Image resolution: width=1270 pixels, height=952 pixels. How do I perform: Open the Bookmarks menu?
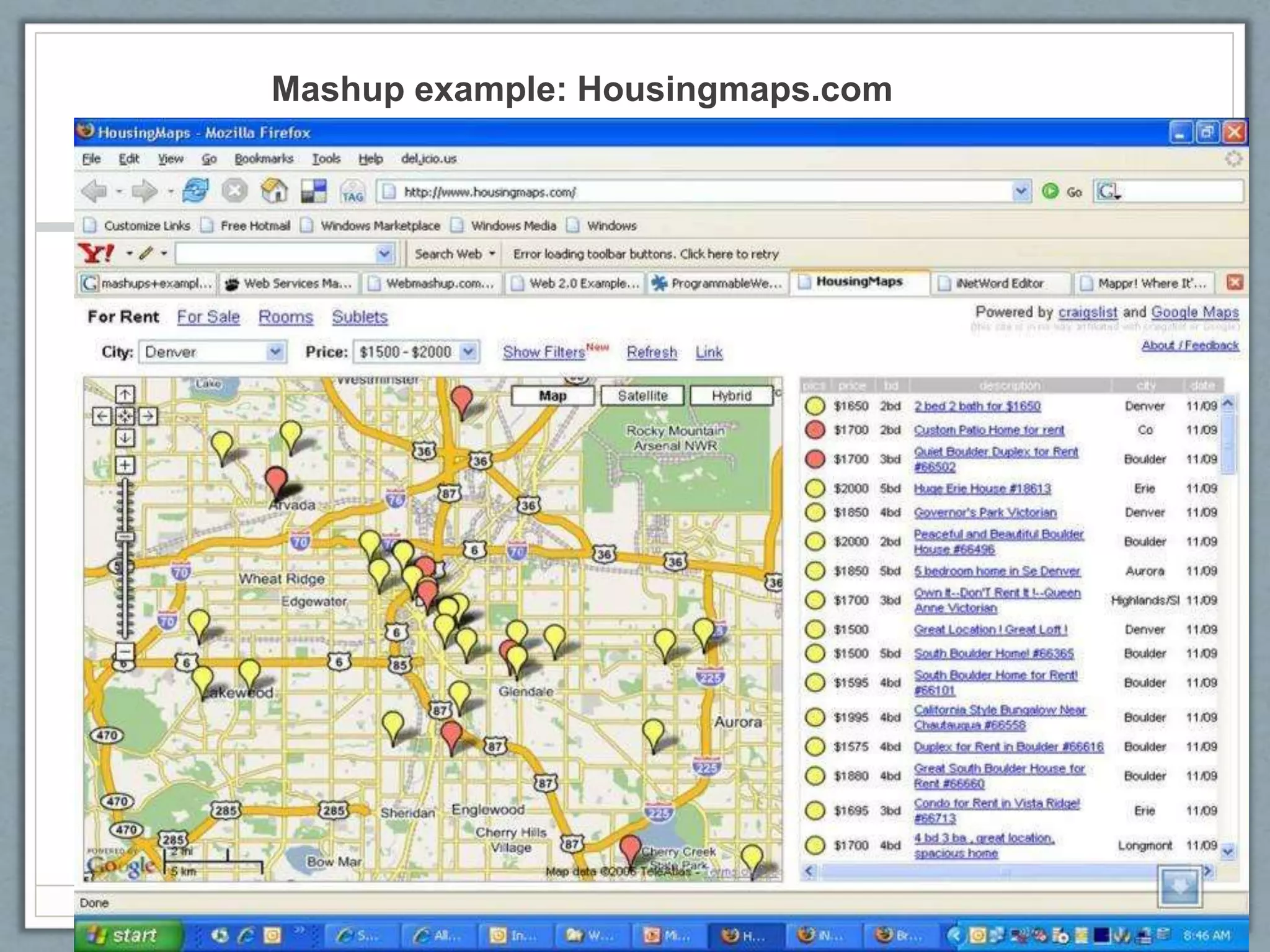[264, 159]
